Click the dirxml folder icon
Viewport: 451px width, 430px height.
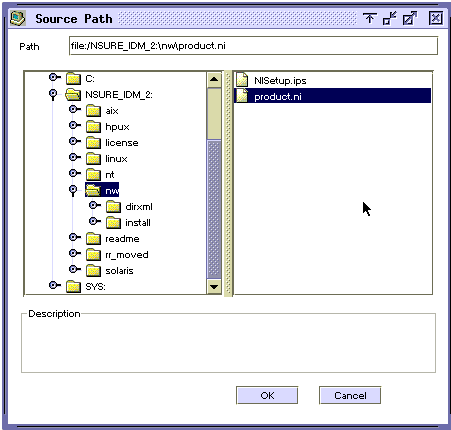coord(113,207)
